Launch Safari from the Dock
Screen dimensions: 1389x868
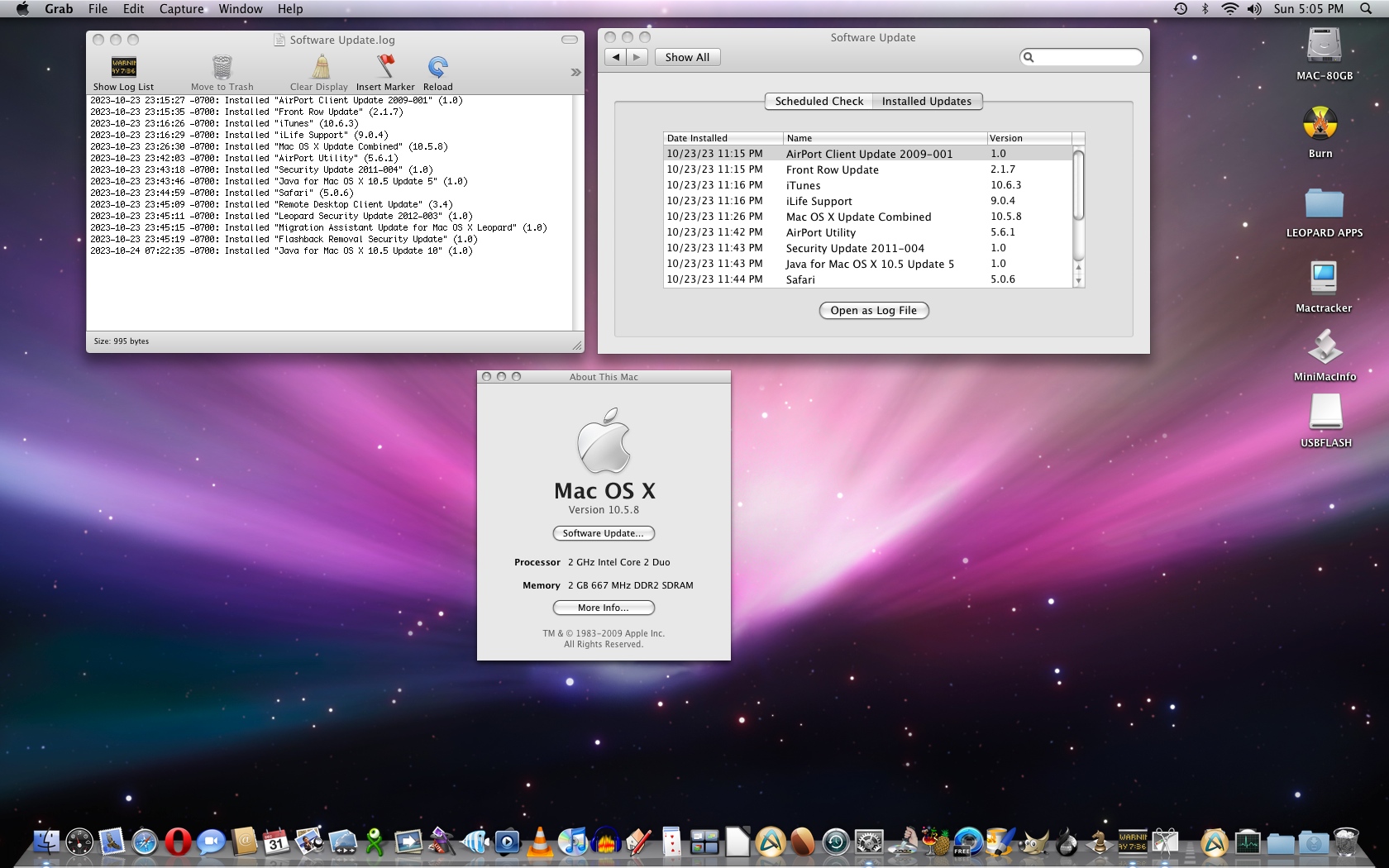[145, 842]
